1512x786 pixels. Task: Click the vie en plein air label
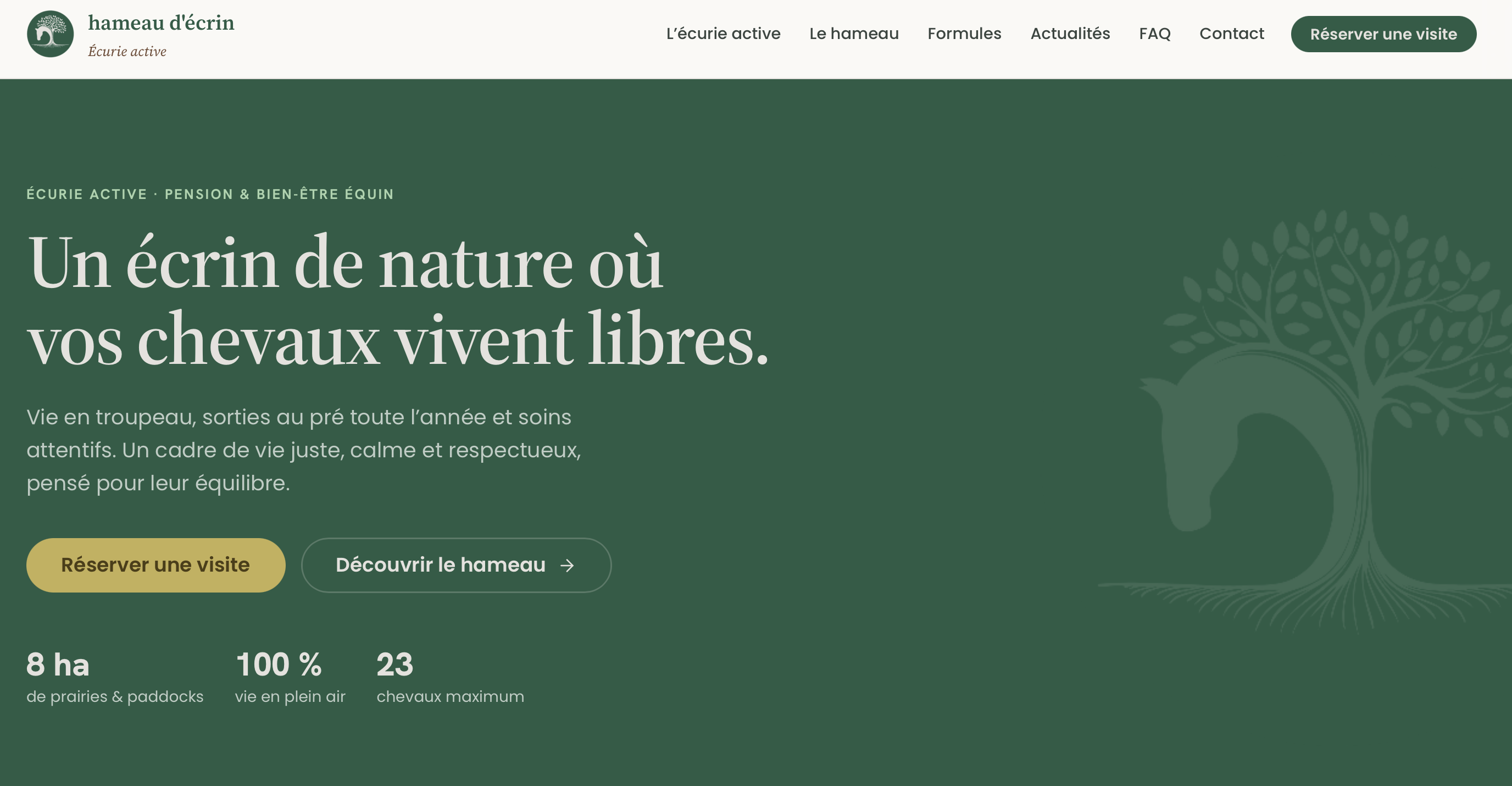pyautogui.click(x=291, y=697)
